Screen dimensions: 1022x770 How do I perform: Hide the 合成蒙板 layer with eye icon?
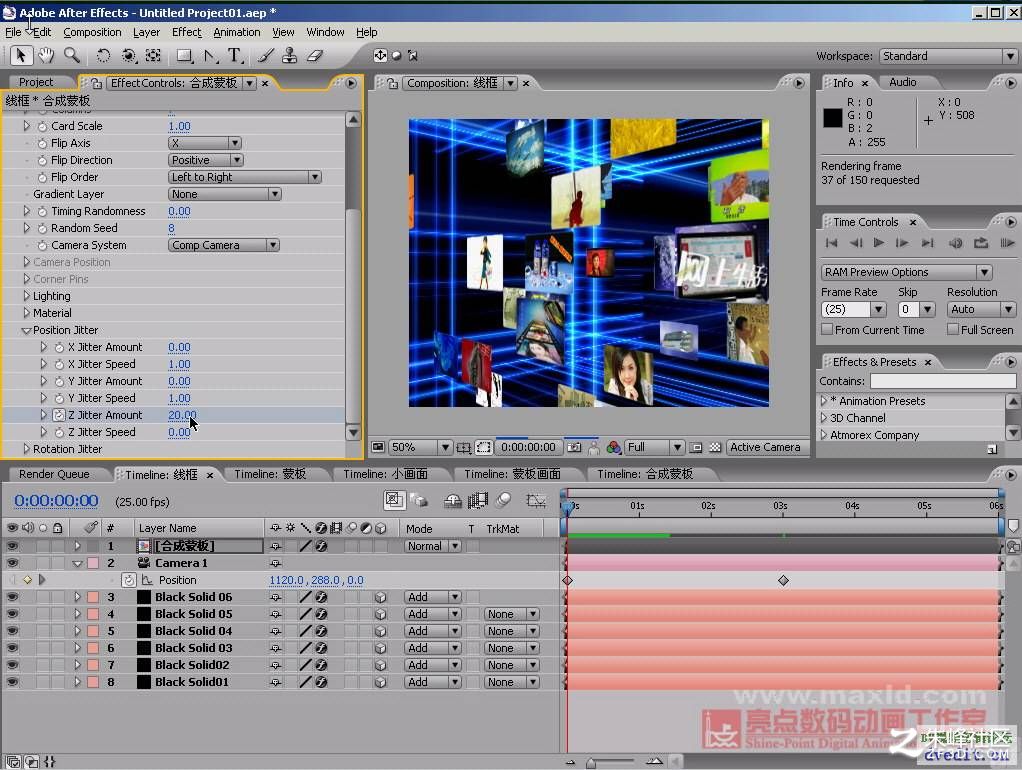(x=12, y=546)
